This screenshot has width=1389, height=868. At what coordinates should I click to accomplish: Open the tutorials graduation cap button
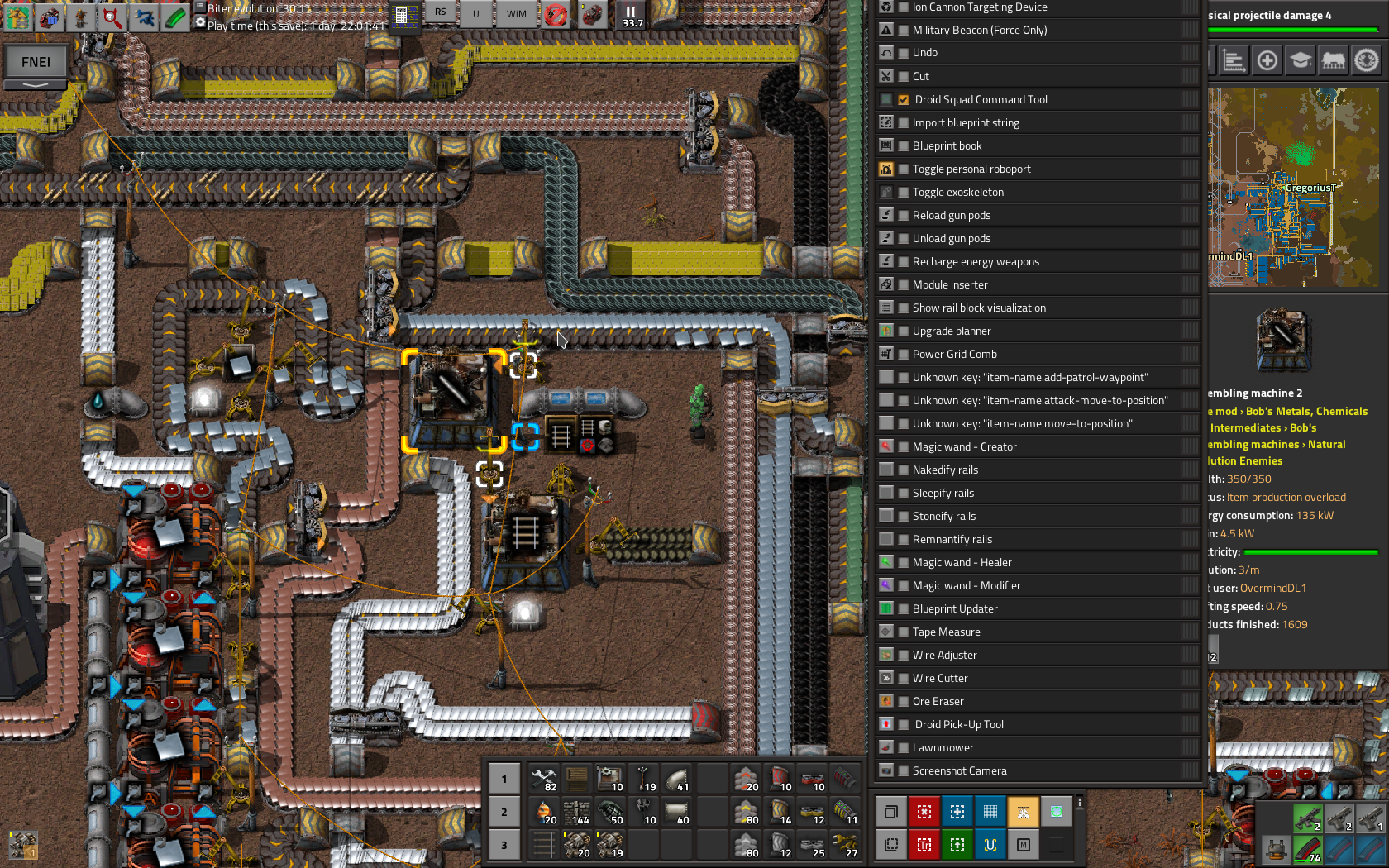[x=1300, y=60]
